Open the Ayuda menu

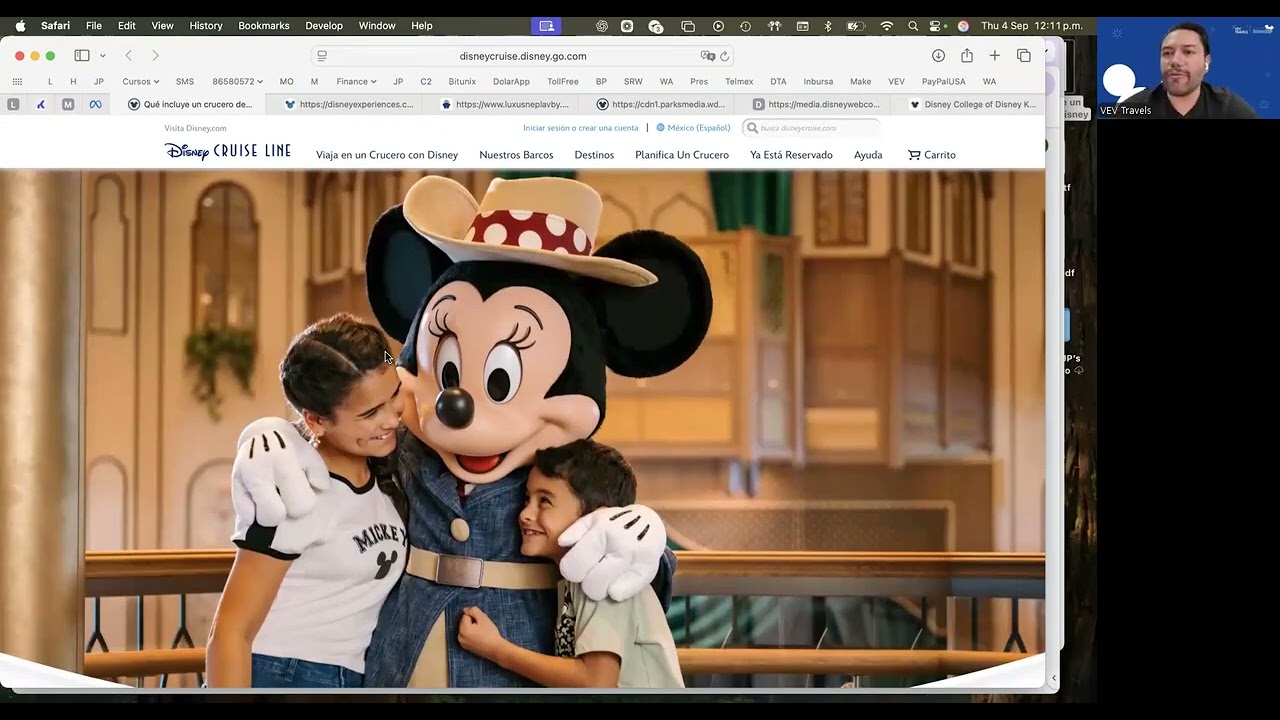868,155
